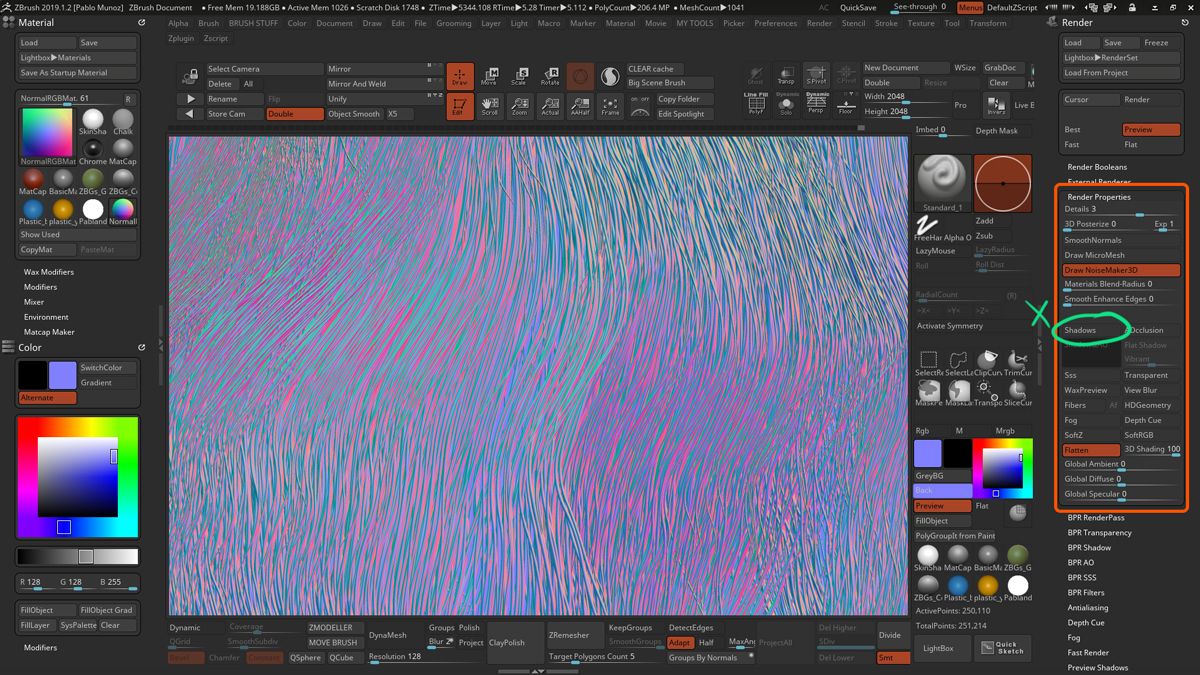Toggle Edit mode icon
The width and height of the screenshot is (1200, 675).
click(x=460, y=106)
